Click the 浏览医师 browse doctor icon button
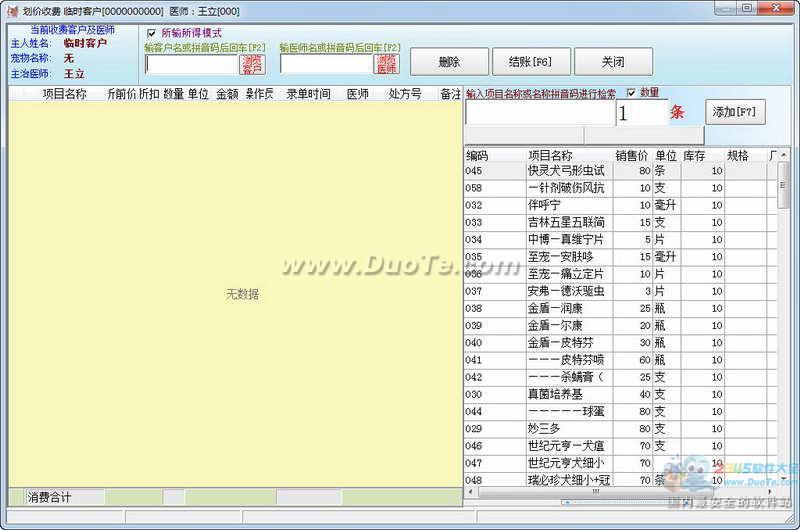Image resolution: width=800 pixels, height=530 pixels. click(x=386, y=64)
